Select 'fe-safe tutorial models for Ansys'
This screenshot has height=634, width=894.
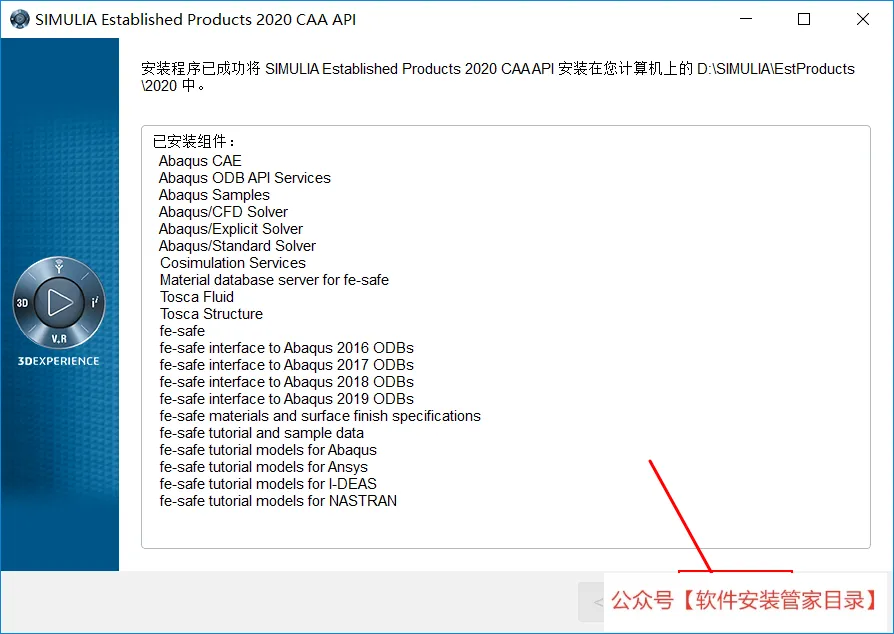click(x=263, y=467)
